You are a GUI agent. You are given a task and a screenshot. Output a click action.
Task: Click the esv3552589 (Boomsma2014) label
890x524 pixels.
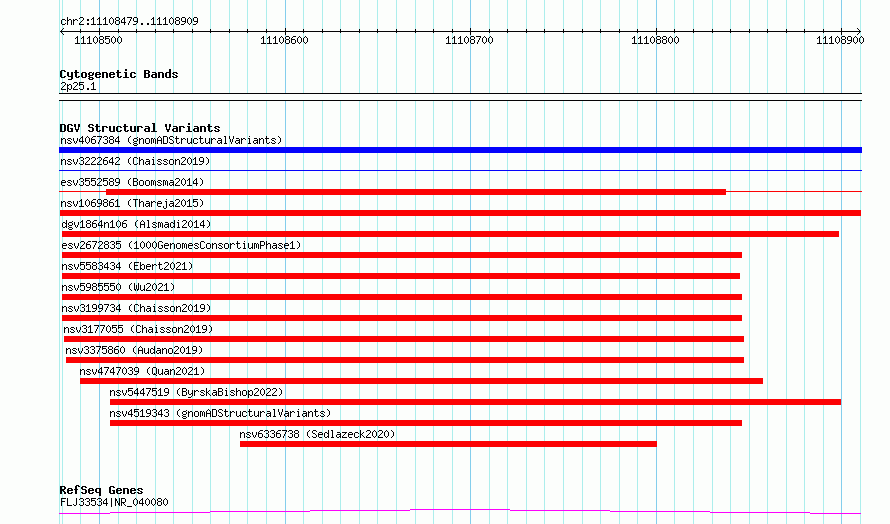tap(132, 182)
